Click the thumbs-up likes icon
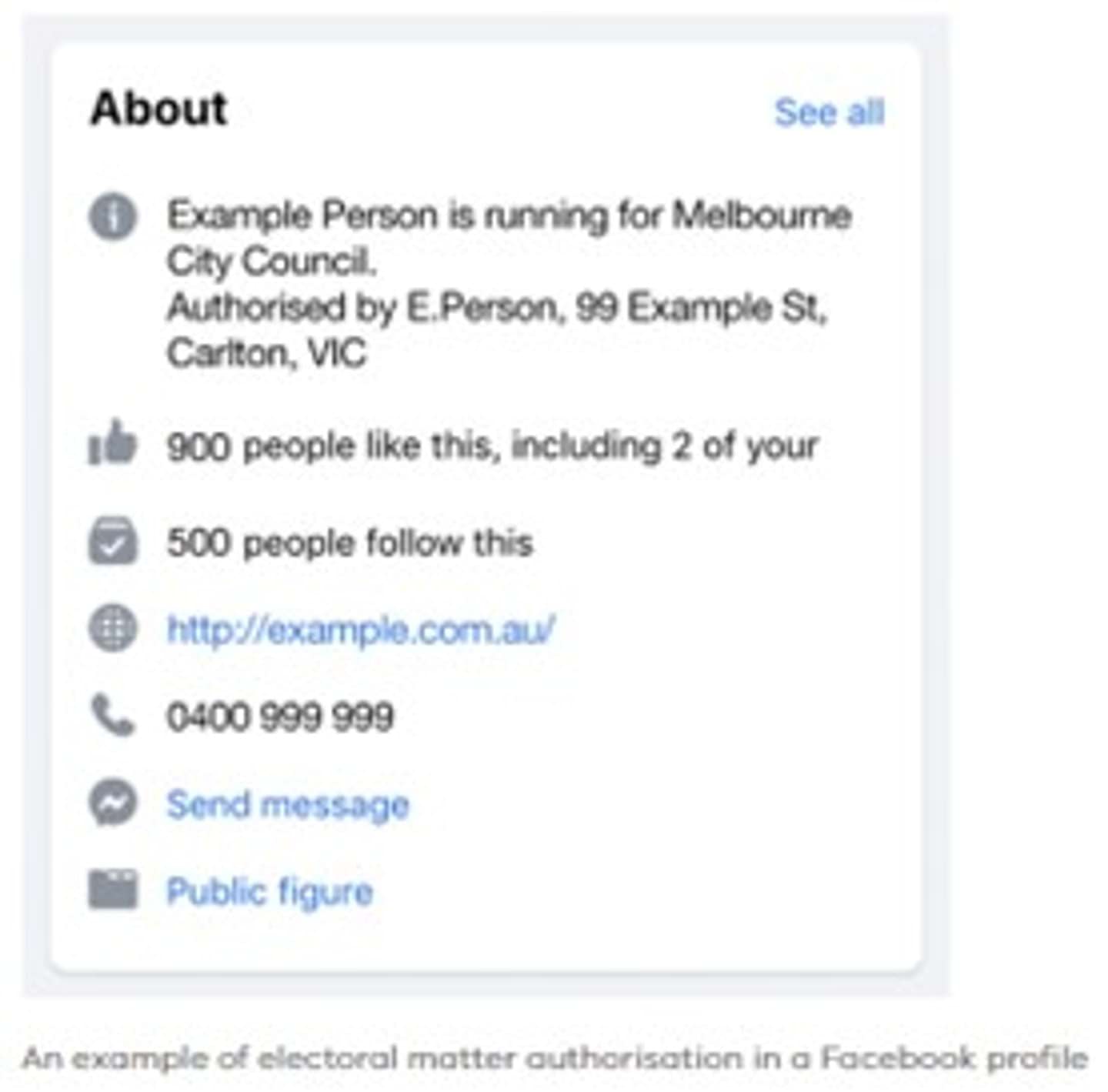Screen dimensions: 1108x1092 point(113,444)
